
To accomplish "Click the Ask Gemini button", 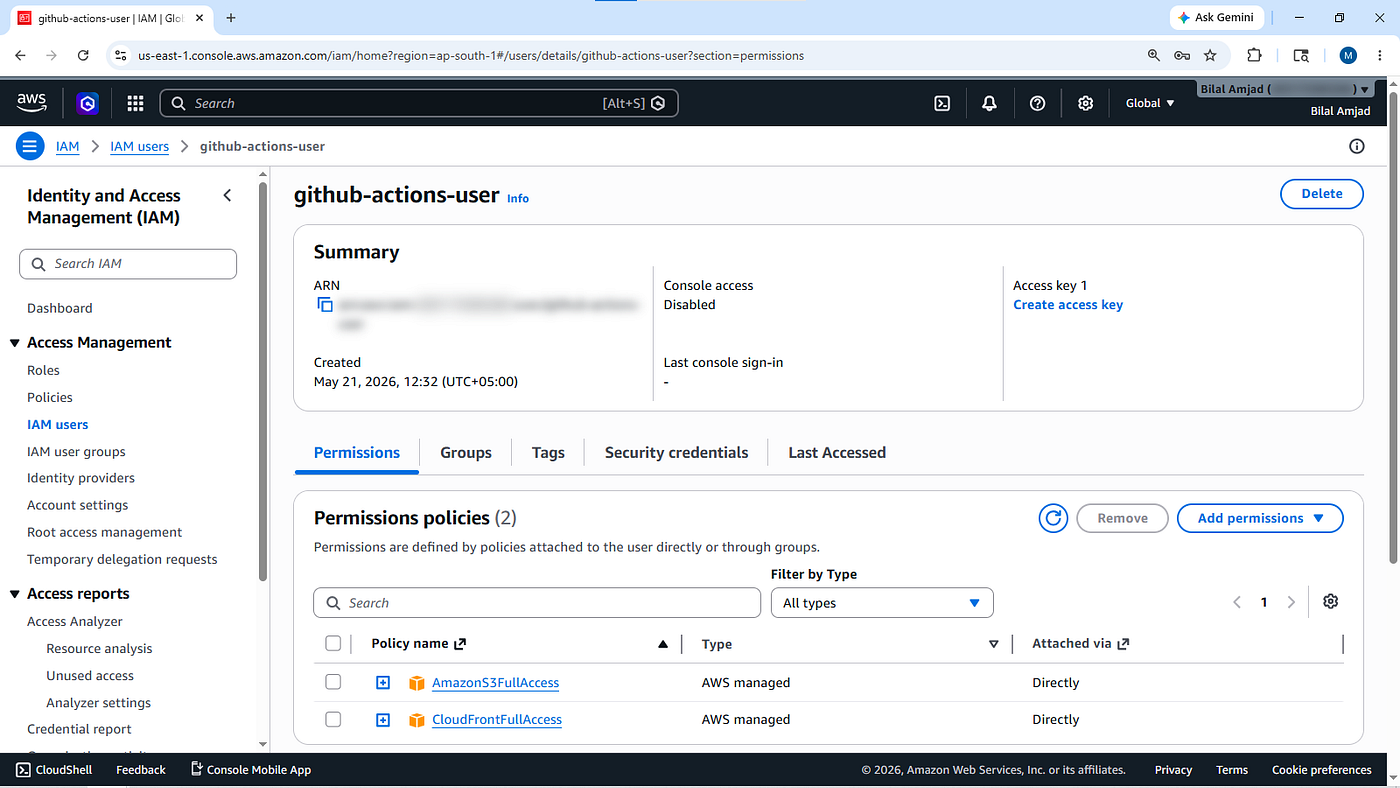I will pos(1217,17).
